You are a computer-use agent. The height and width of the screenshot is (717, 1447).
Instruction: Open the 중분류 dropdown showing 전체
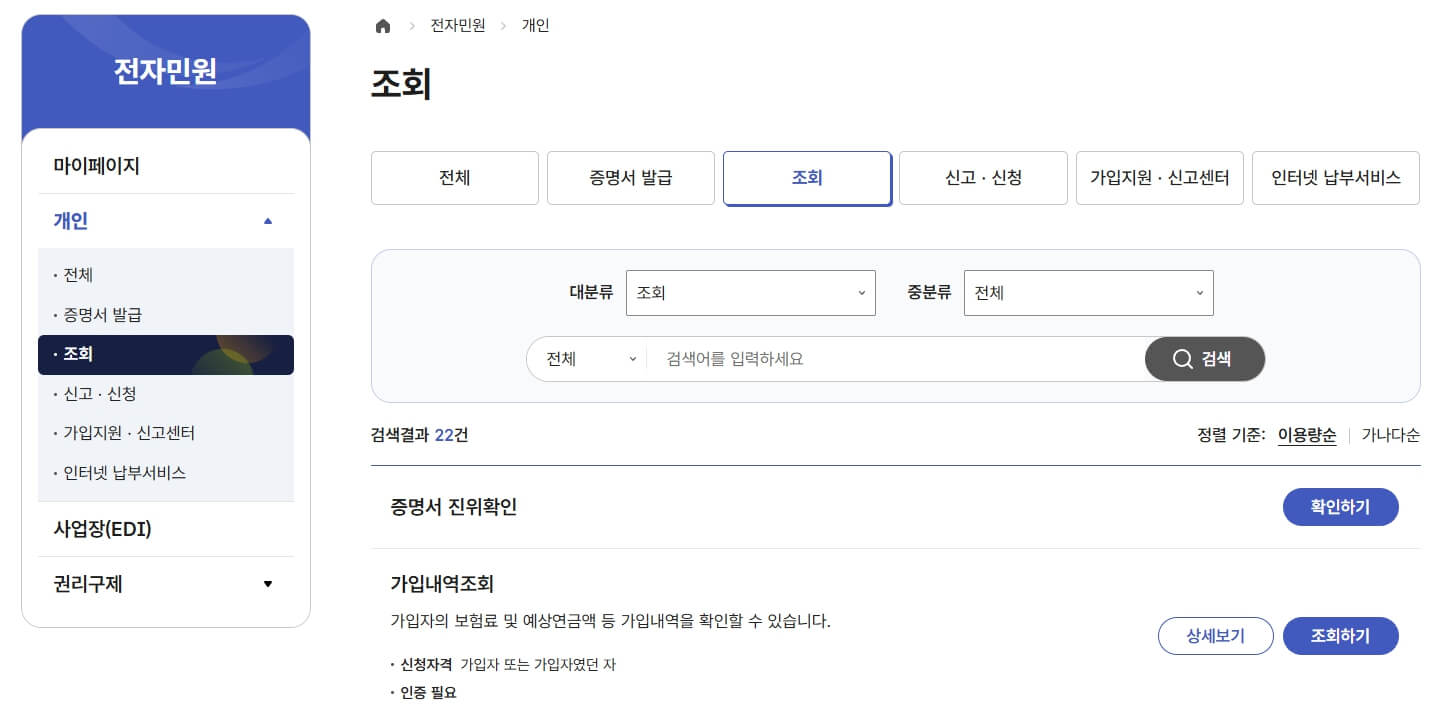[1088, 292]
